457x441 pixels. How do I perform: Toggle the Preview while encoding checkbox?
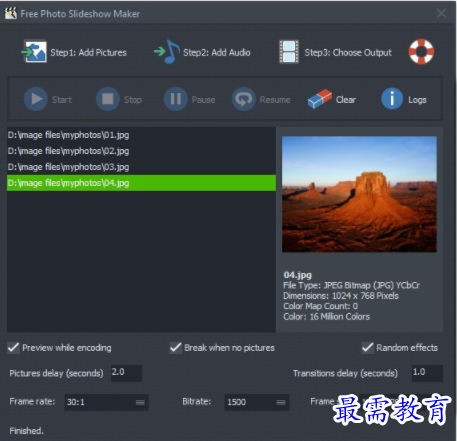coord(13,348)
